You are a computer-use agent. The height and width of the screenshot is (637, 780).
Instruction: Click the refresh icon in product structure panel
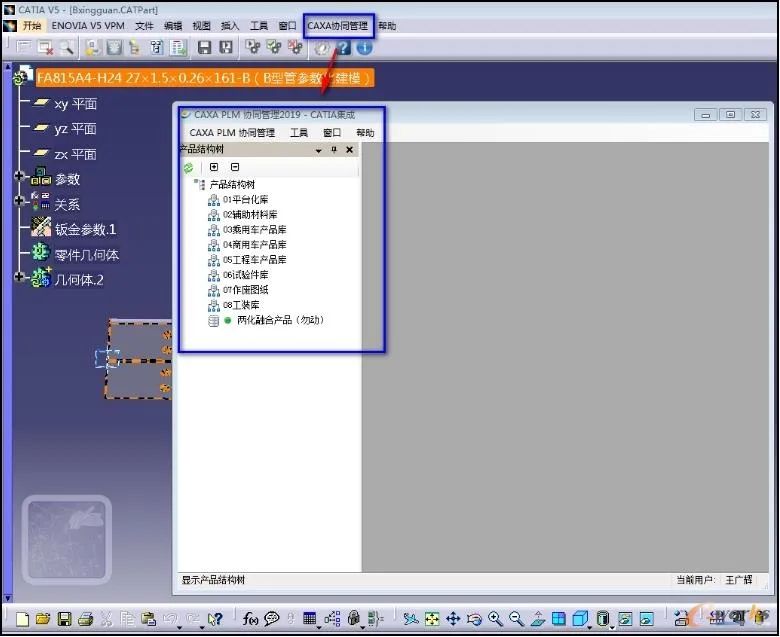189,168
